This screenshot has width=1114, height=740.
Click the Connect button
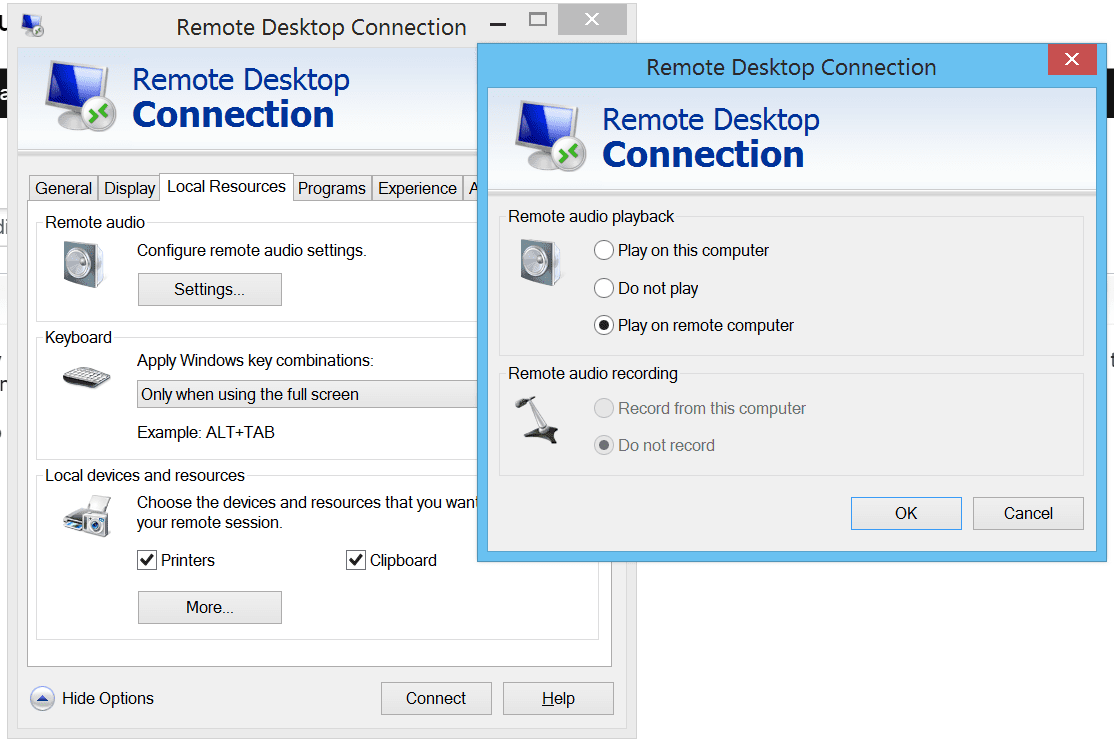click(x=436, y=699)
